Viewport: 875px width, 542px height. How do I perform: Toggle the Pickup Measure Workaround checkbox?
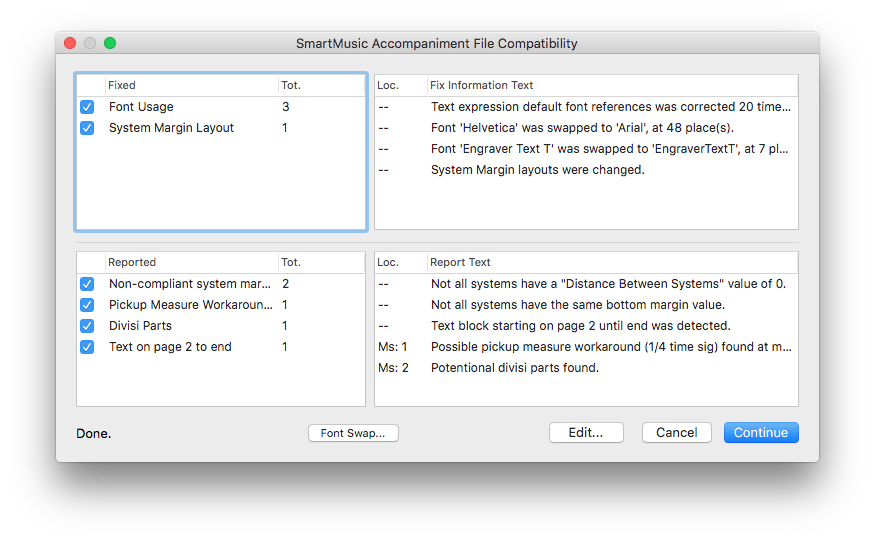(x=87, y=305)
